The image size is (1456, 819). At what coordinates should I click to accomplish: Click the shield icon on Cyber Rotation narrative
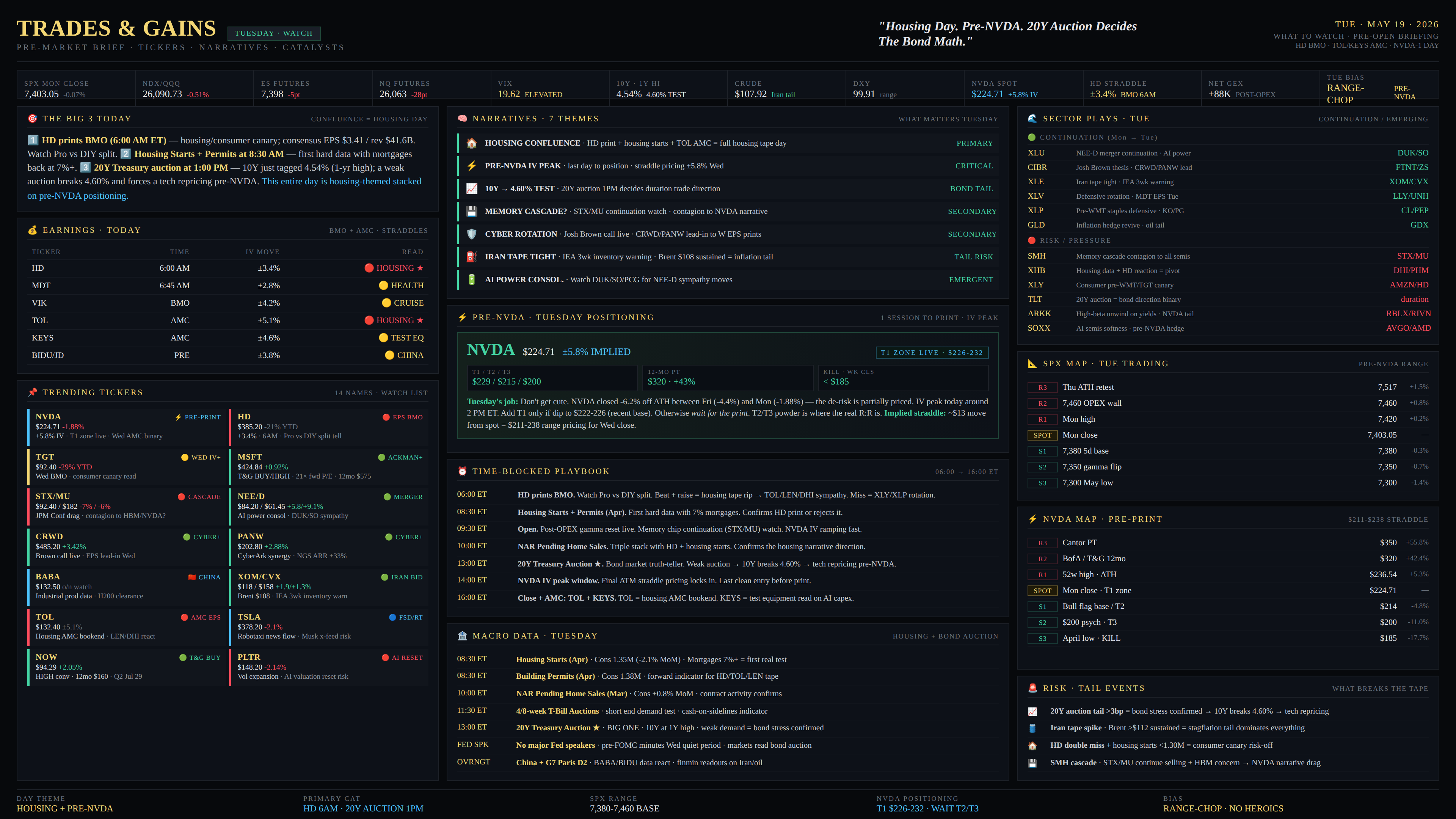471,234
